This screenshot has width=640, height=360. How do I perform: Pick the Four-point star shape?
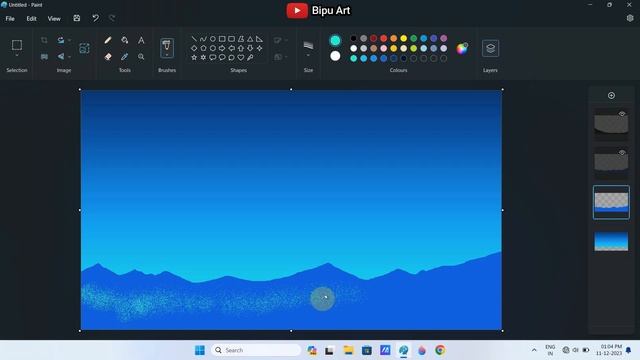click(x=259, y=48)
